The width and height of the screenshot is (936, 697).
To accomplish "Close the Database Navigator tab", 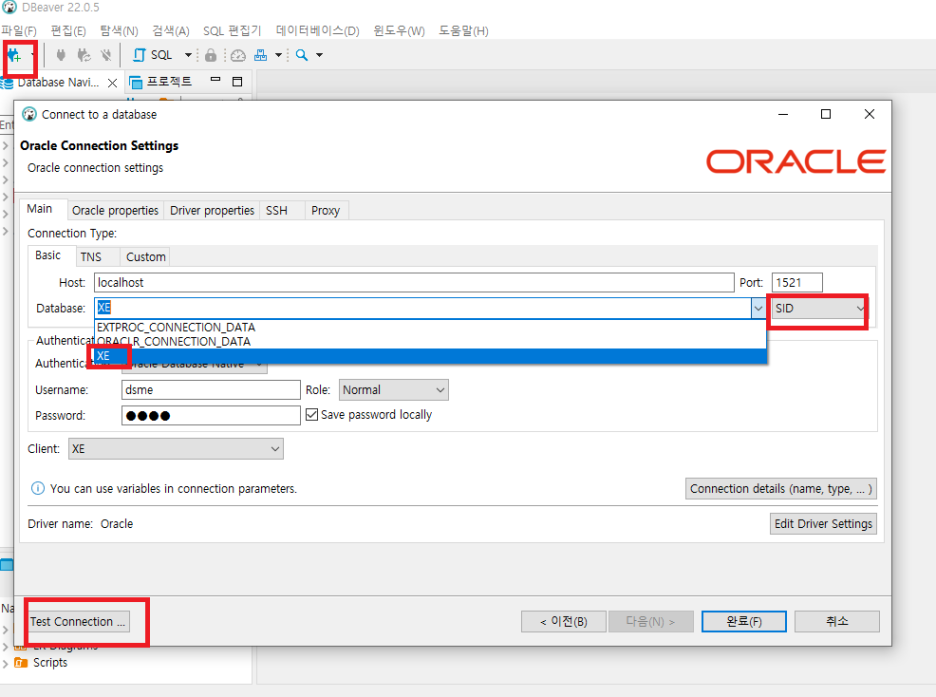I will [x=112, y=83].
